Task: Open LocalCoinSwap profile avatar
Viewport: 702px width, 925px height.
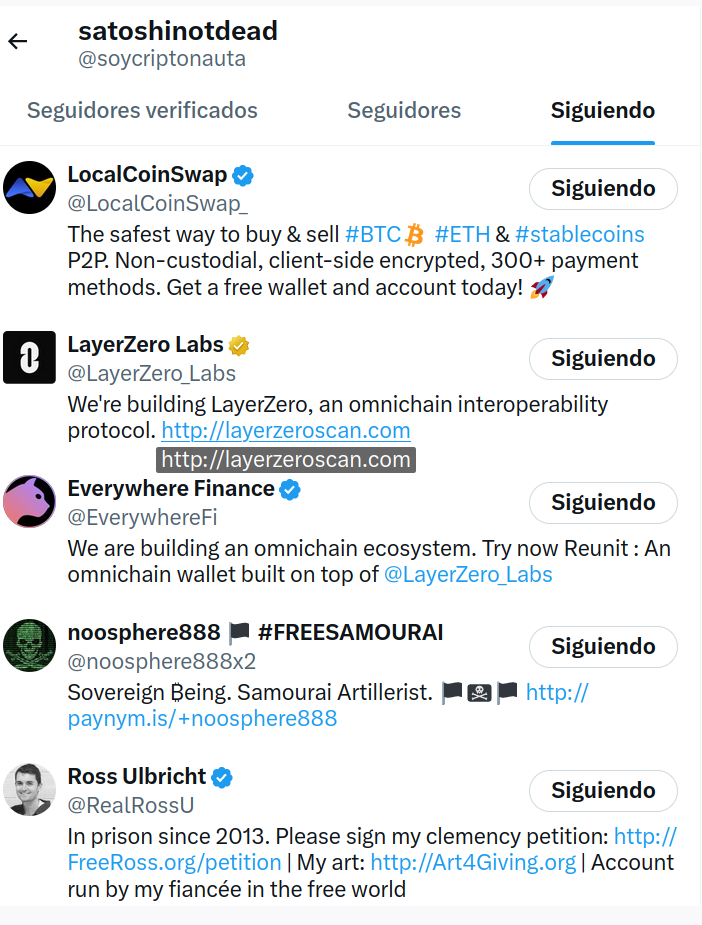Action: coord(30,187)
